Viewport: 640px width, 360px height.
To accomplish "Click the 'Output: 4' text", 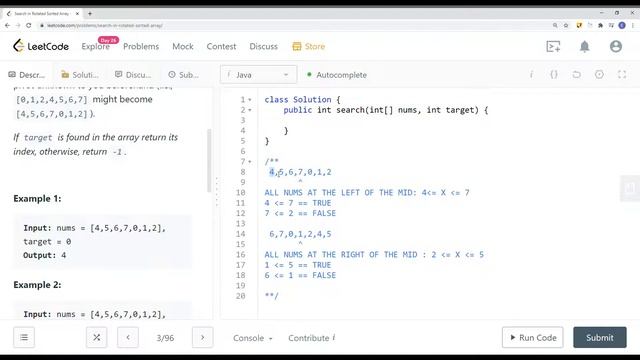I will 44,255.
